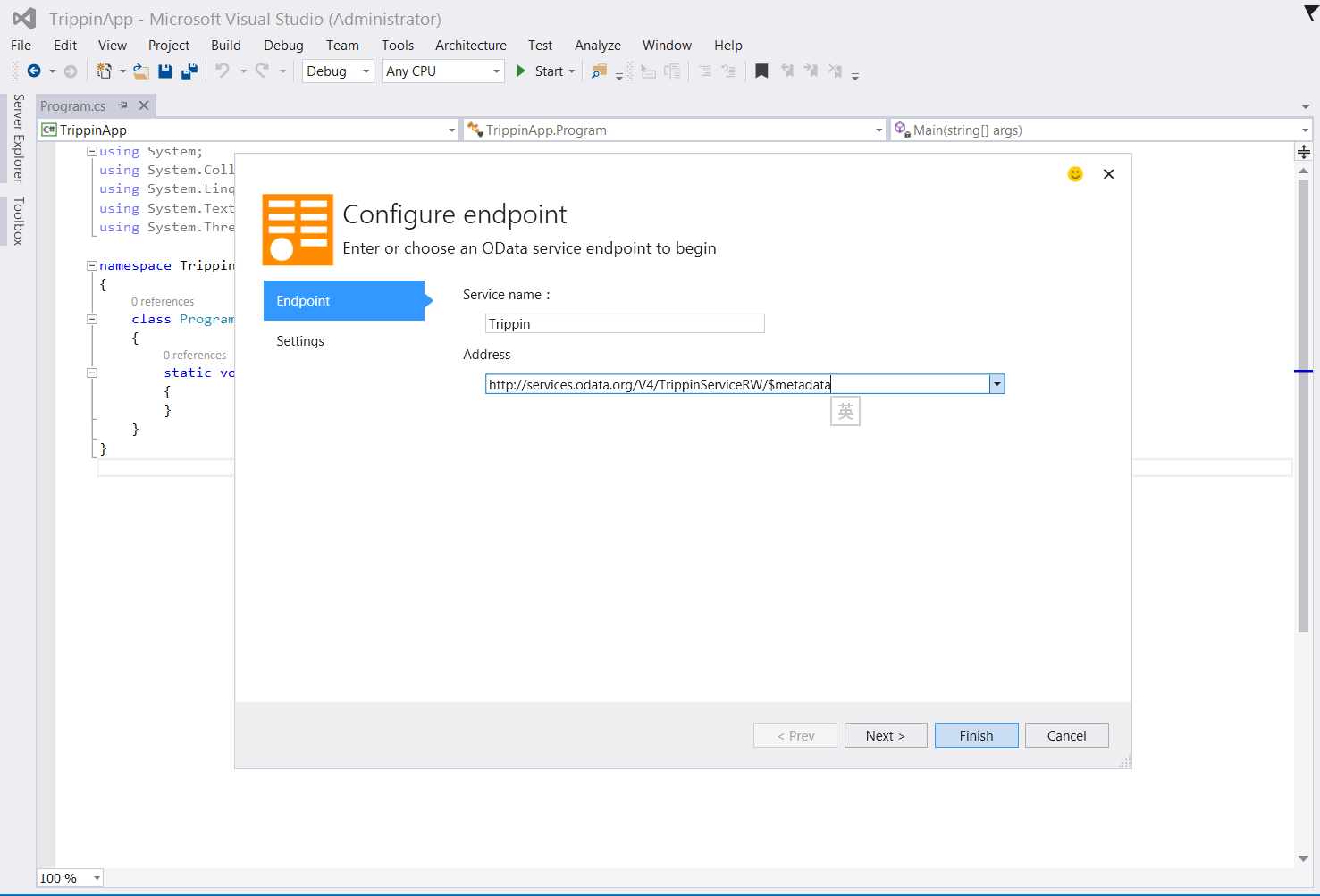Click the Undo arrow icon
Viewport: 1320px width, 896px height.
coord(223,71)
